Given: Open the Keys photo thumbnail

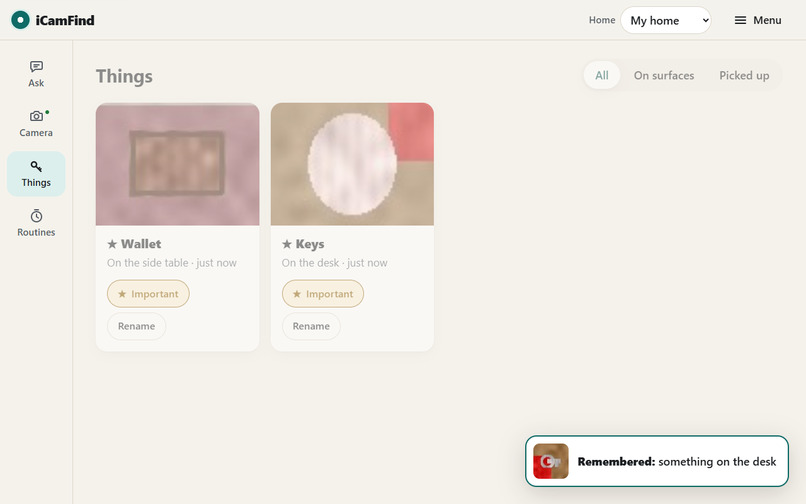Looking at the screenshot, I should 352,164.
